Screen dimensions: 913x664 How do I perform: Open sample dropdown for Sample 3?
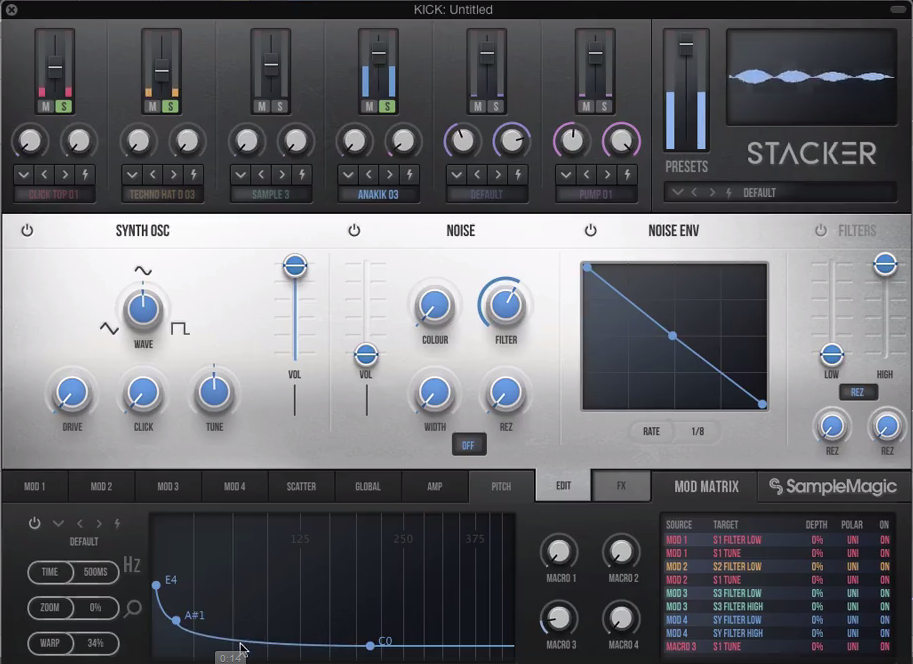[240, 174]
